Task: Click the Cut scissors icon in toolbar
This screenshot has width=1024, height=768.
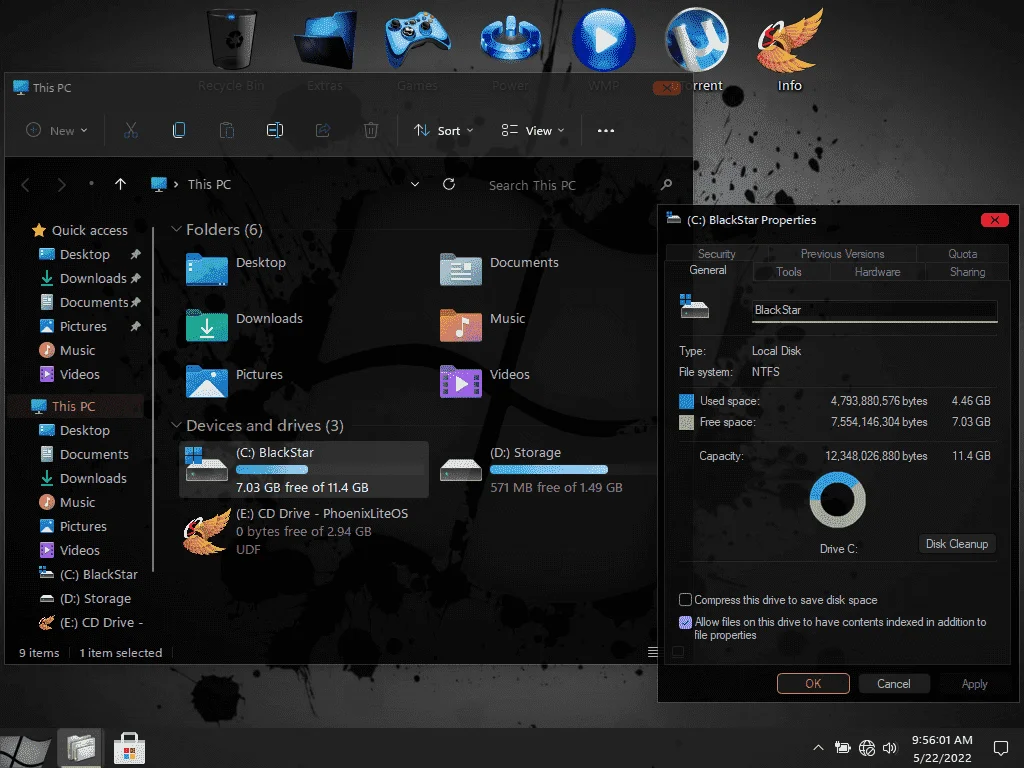Action: [x=131, y=130]
